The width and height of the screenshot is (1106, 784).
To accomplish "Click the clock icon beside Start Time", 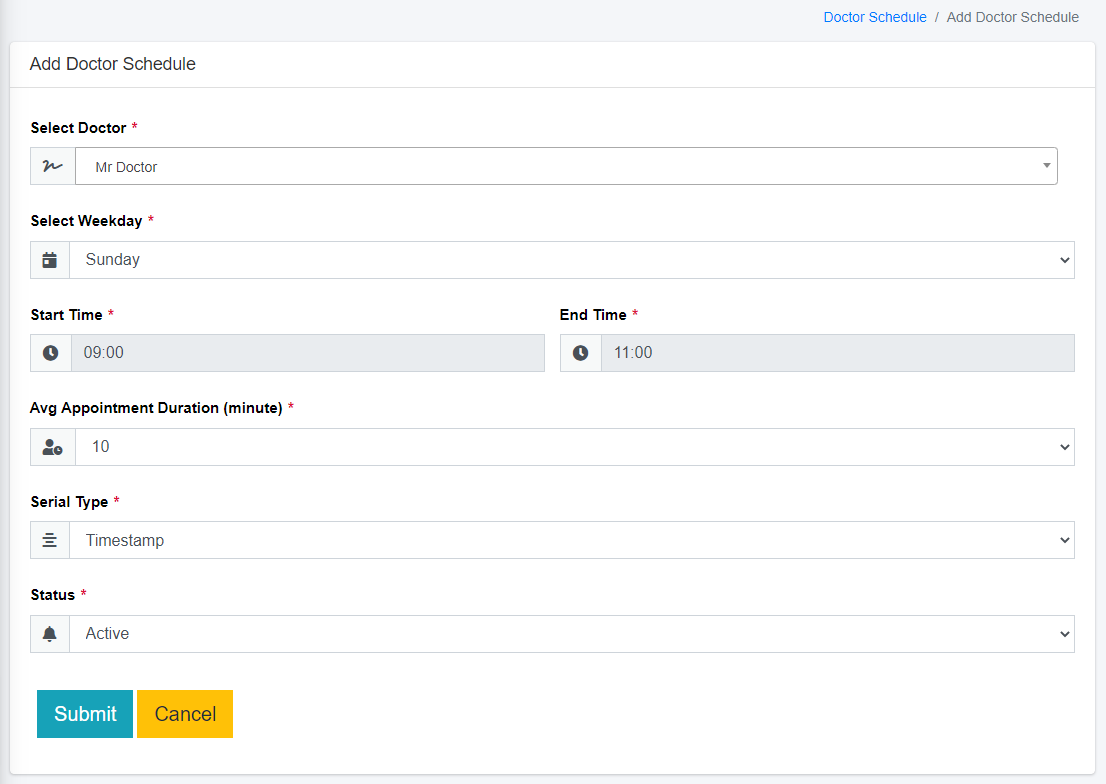I will [50, 352].
